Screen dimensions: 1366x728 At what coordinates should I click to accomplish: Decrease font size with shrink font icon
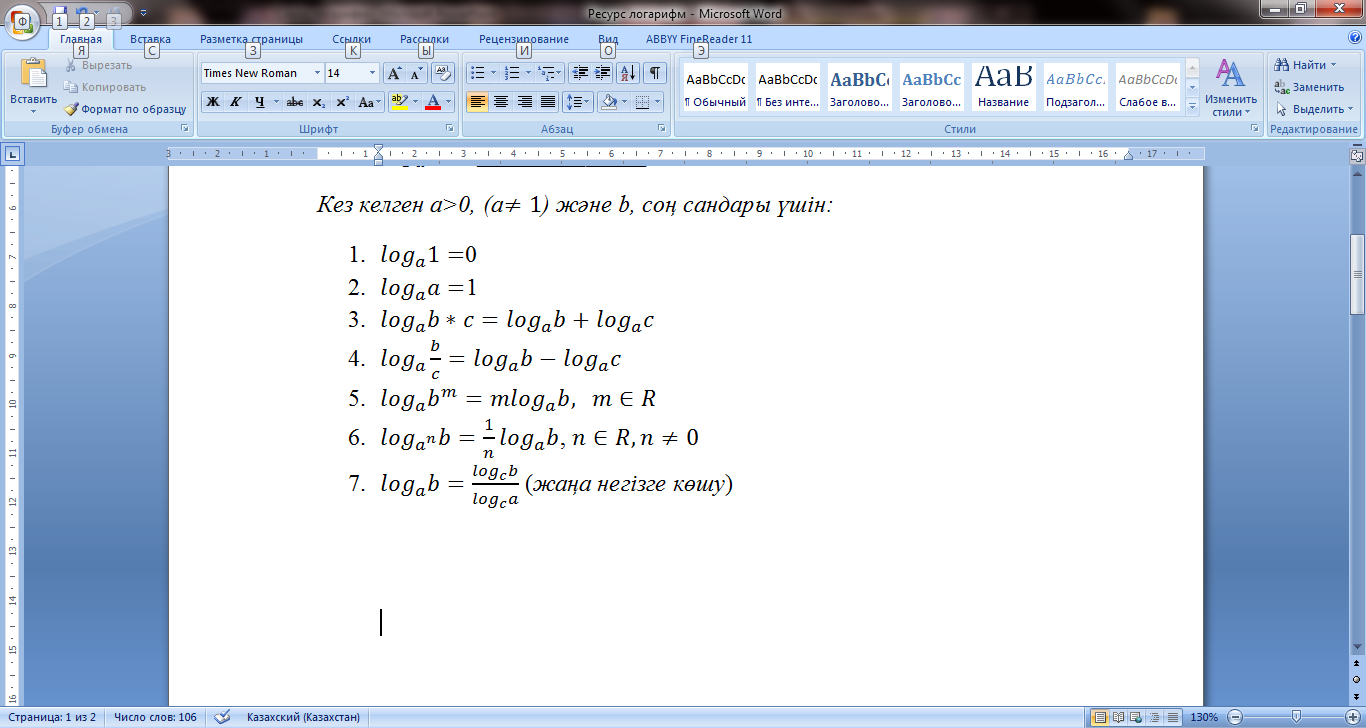pos(416,73)
